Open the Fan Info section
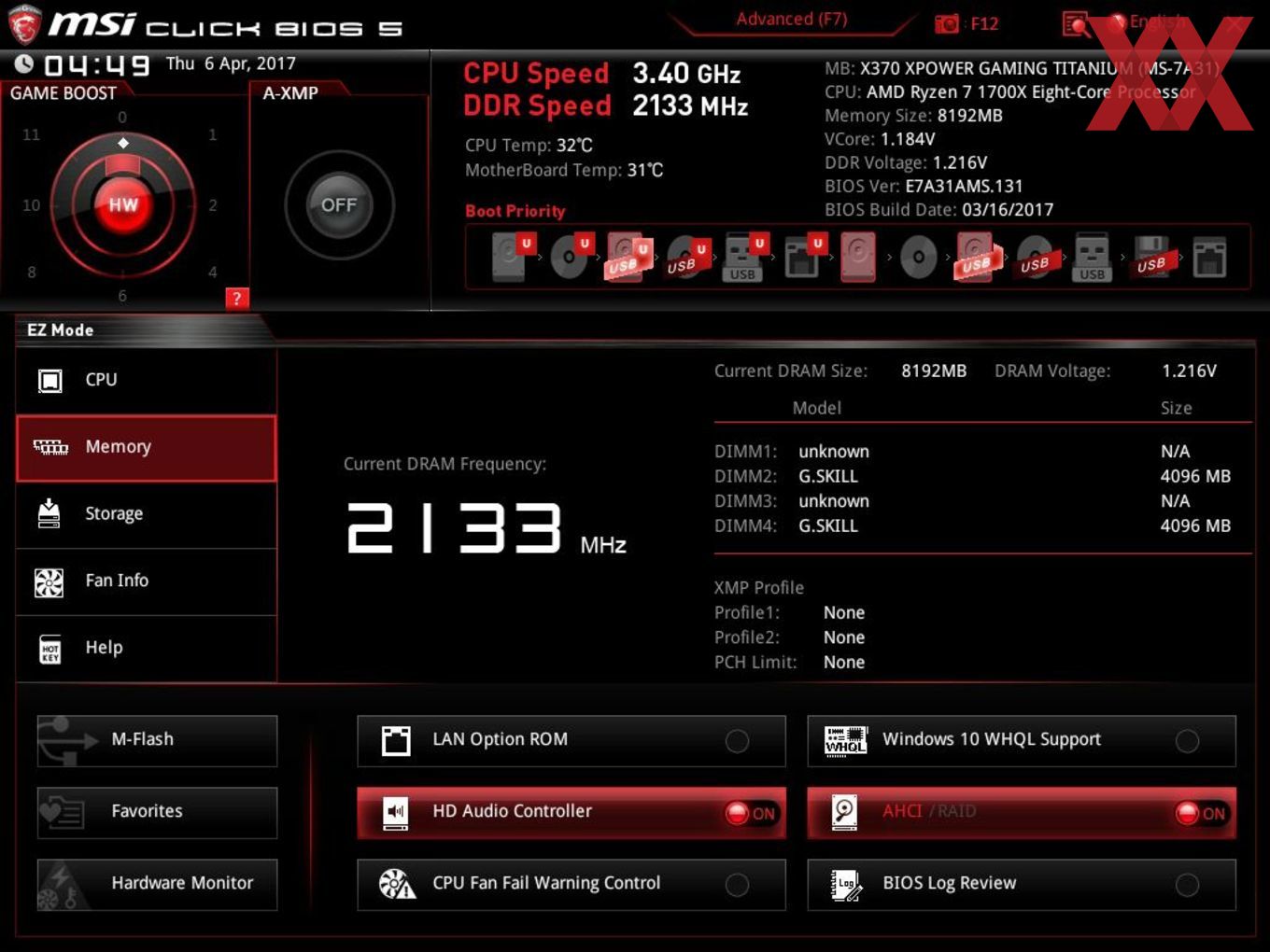1270x952 pixels. point(147,581)
